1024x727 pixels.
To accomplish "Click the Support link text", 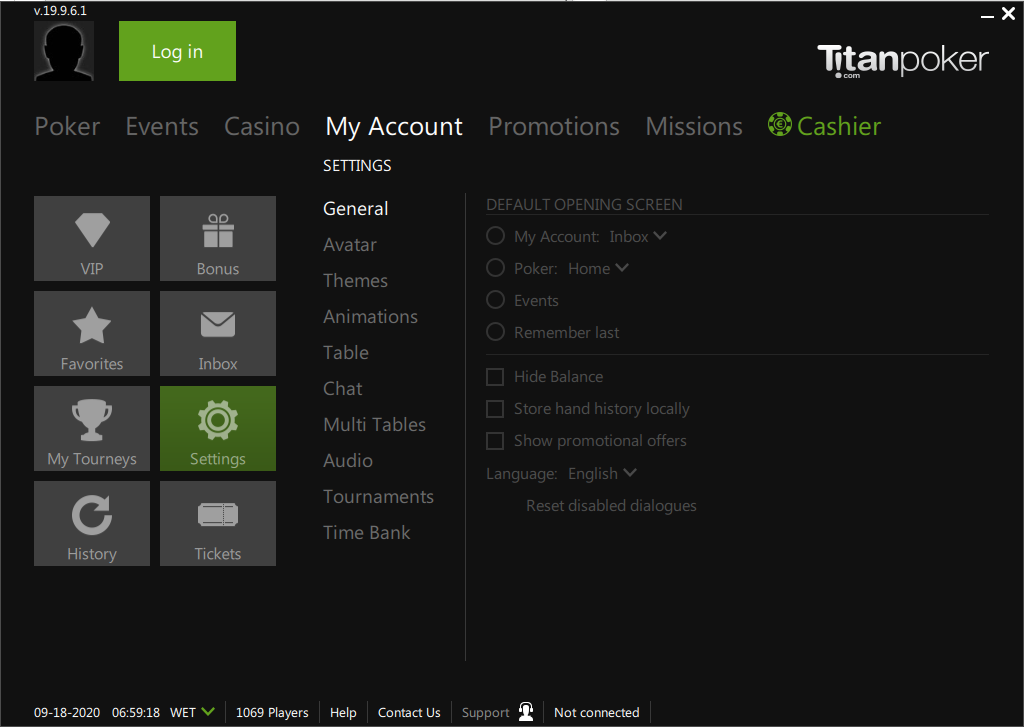I will tap(485, 712).
